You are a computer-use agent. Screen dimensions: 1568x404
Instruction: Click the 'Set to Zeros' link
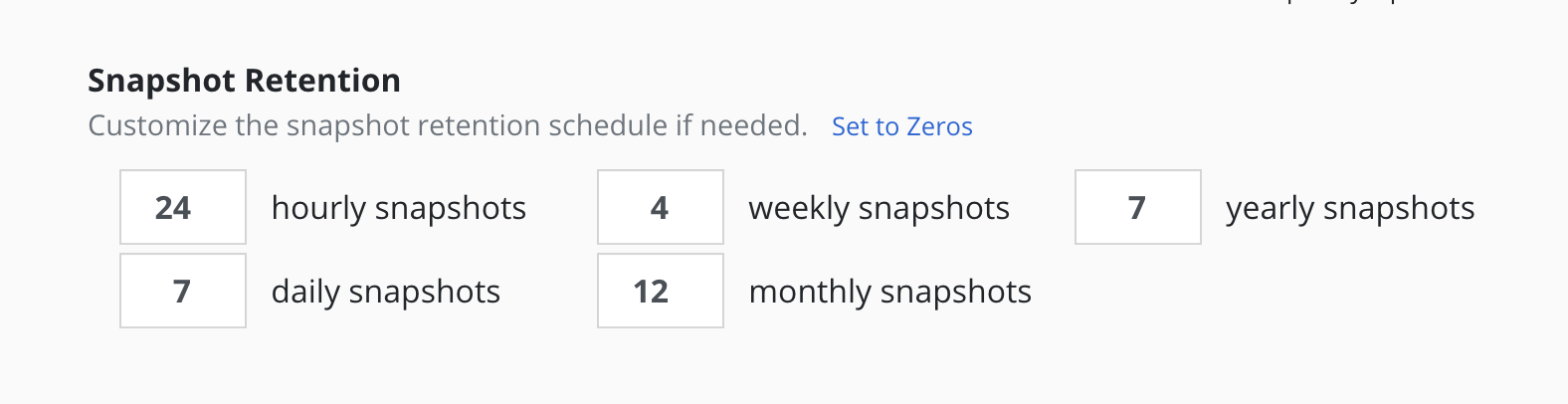tap(901, 126)
